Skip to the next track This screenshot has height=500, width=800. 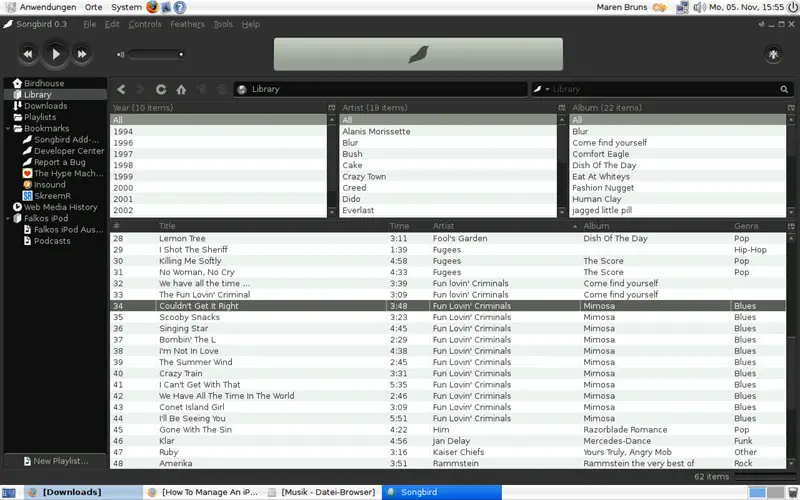tap(82, 54)
